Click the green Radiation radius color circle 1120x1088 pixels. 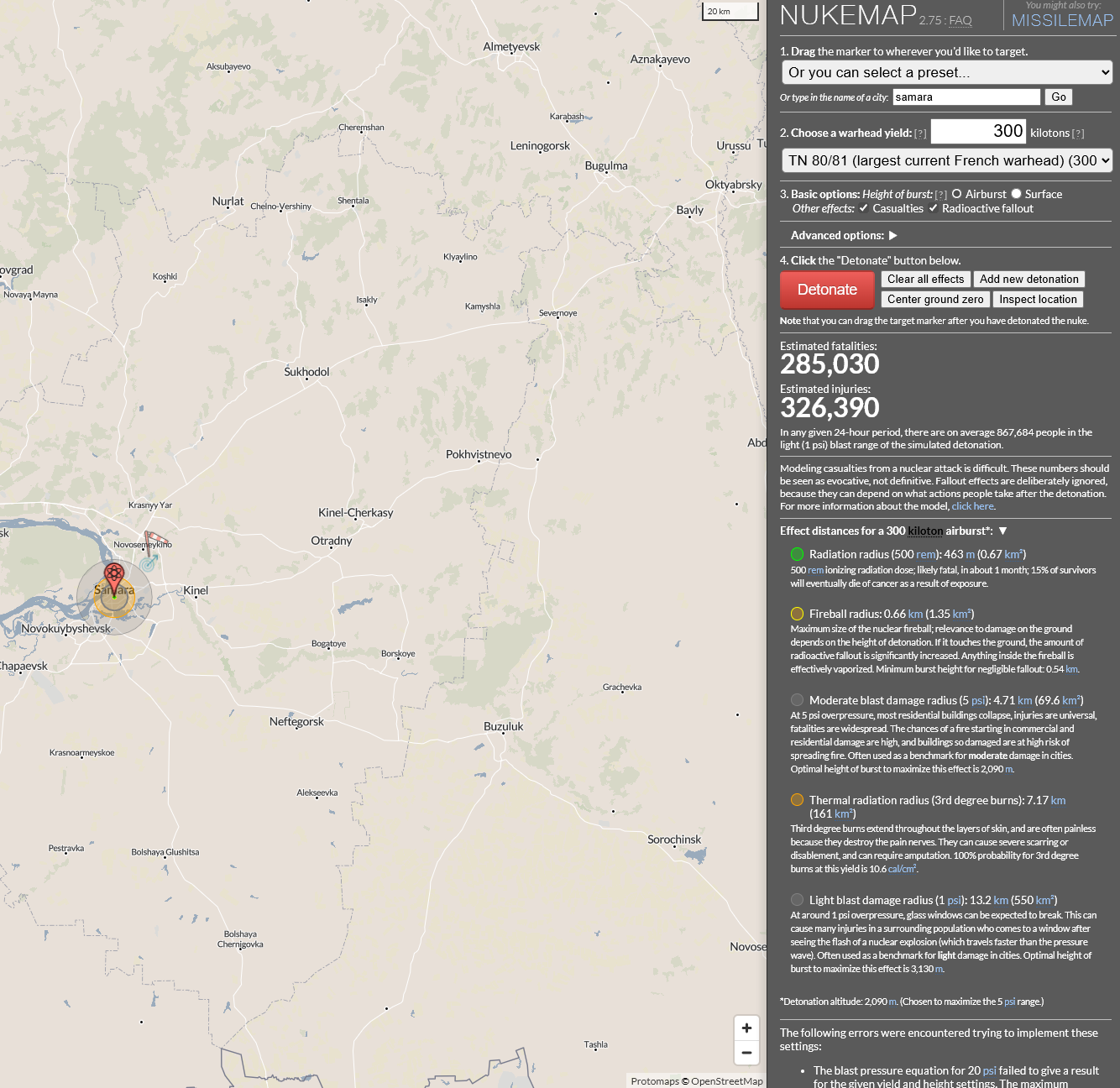click(797, 554)
